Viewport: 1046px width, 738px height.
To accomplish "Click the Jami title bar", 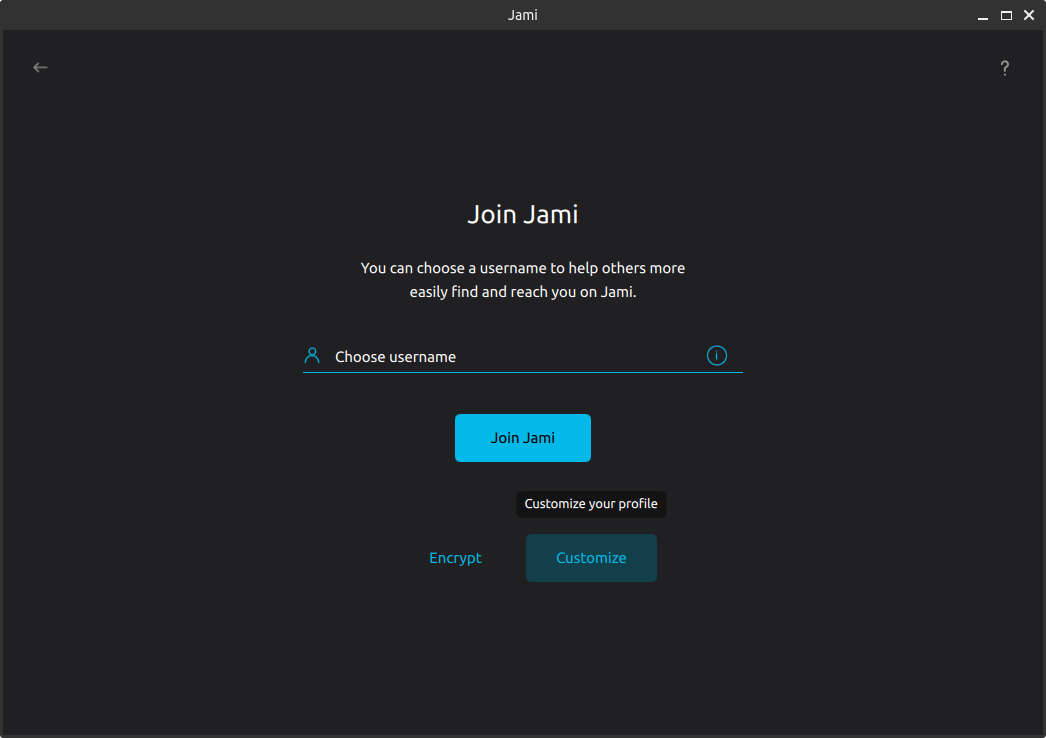I will (523, 15).
